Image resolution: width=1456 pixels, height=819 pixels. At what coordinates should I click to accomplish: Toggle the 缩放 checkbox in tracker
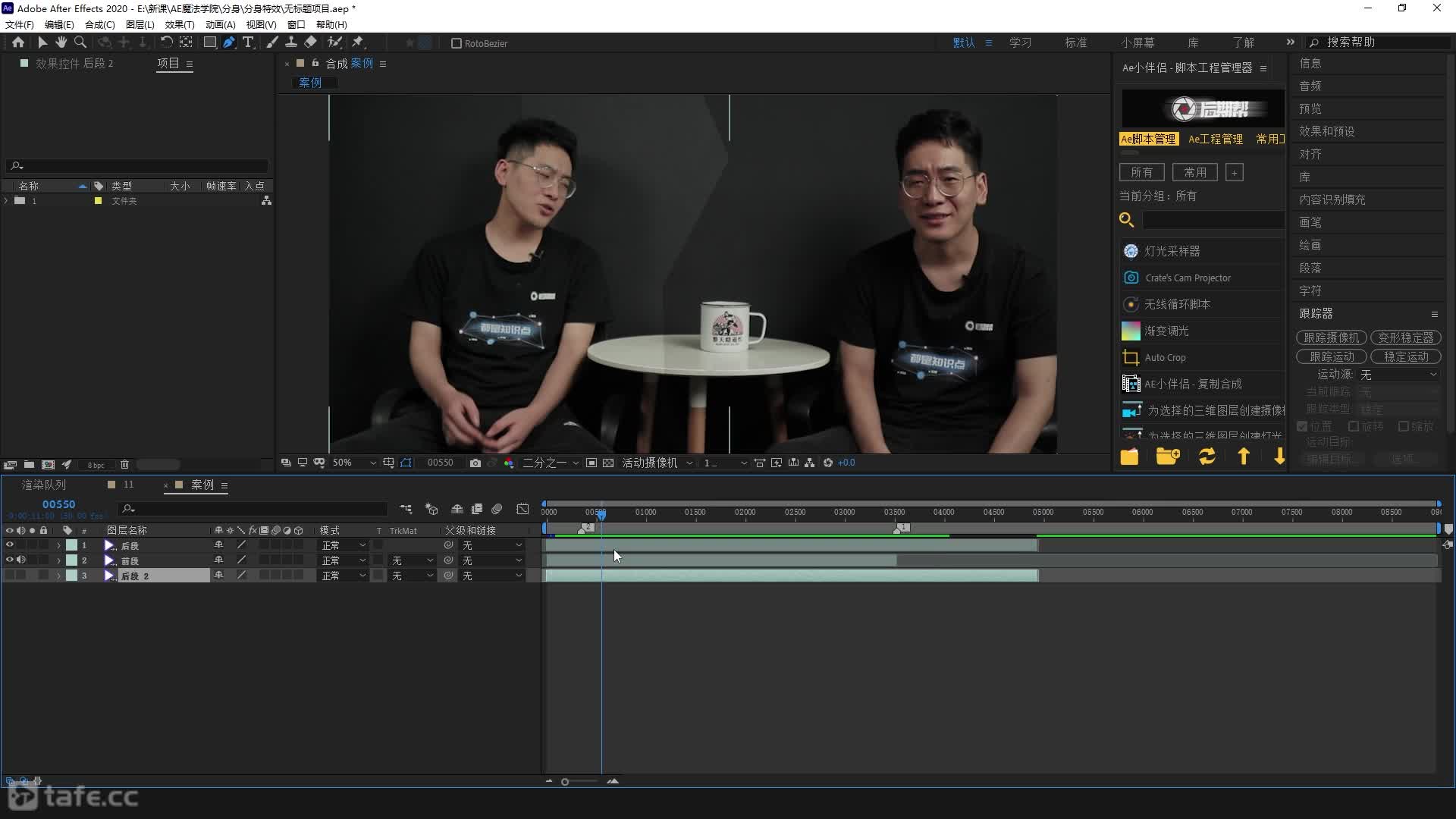tap(1404, 426)
